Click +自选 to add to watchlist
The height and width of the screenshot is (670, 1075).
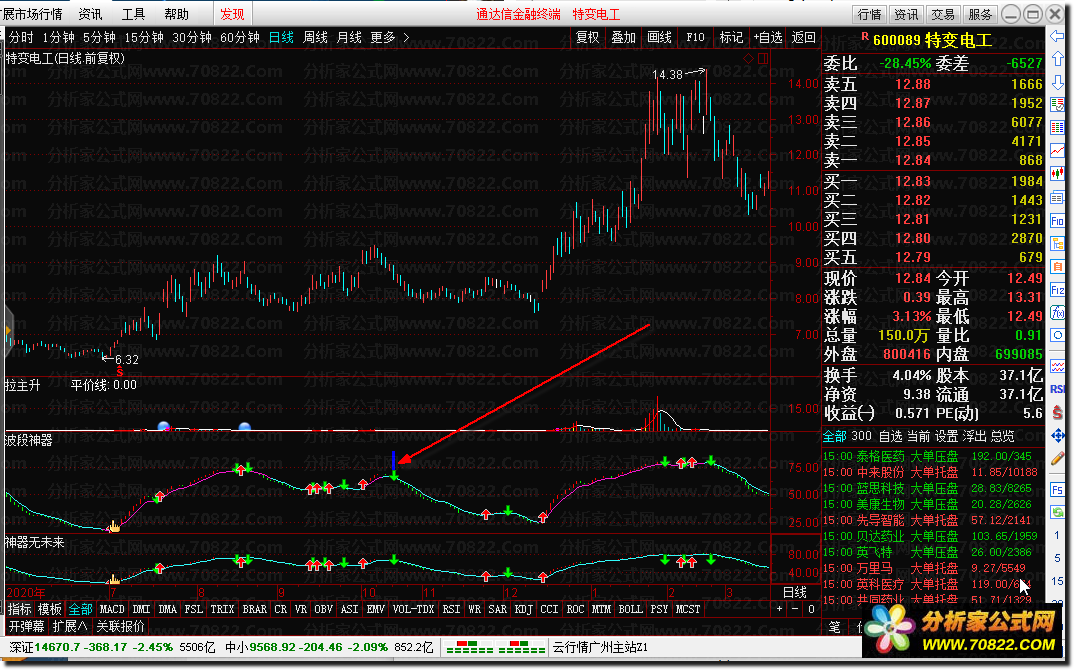[767, 37]
